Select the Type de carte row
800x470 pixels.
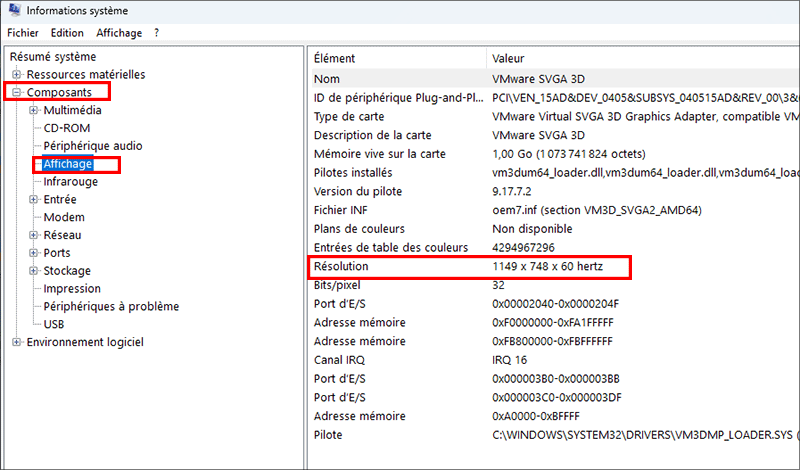pyautogui.click(x=555, y=116)
